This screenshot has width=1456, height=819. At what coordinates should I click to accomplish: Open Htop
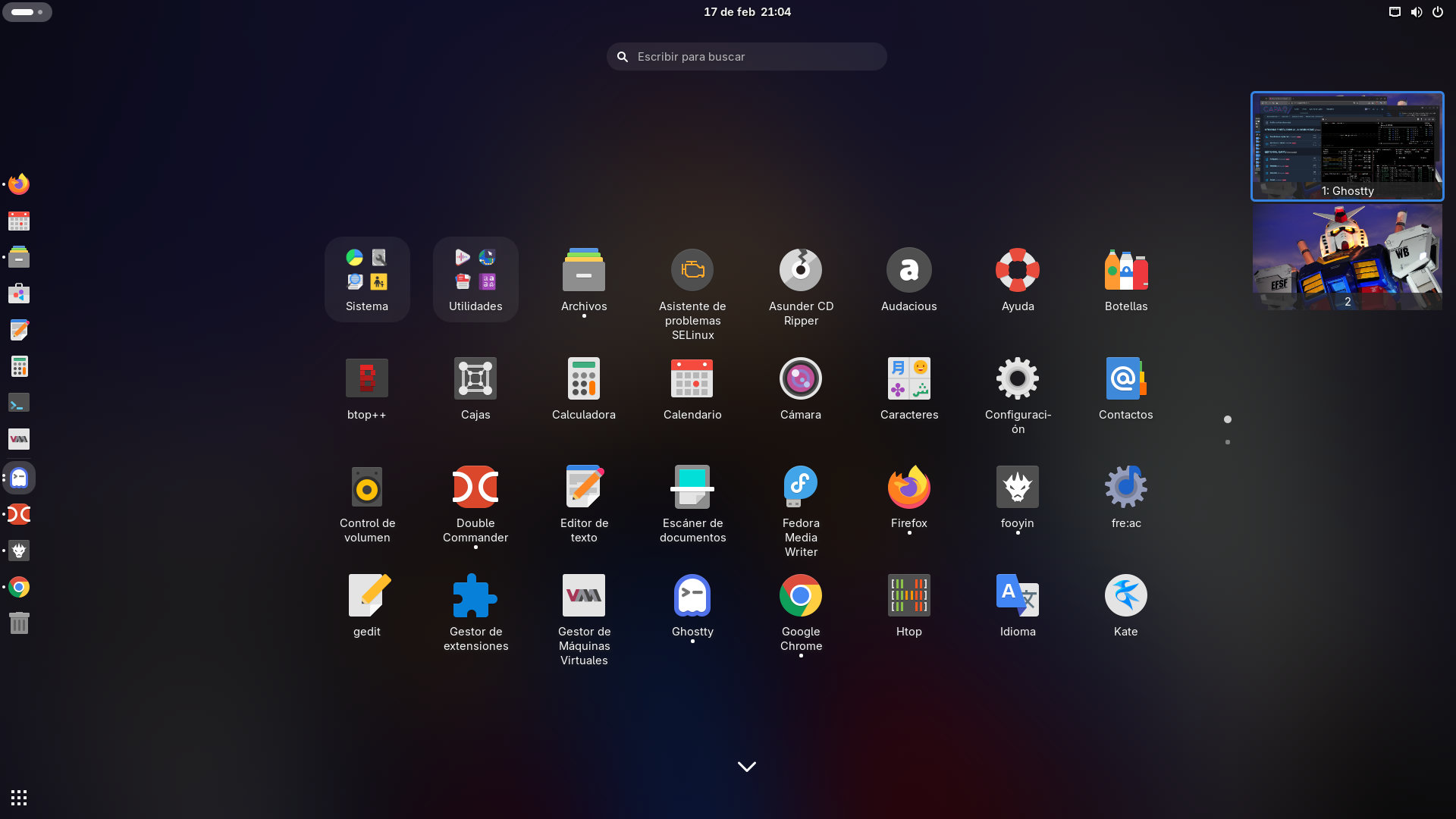[x=908, y=595]
